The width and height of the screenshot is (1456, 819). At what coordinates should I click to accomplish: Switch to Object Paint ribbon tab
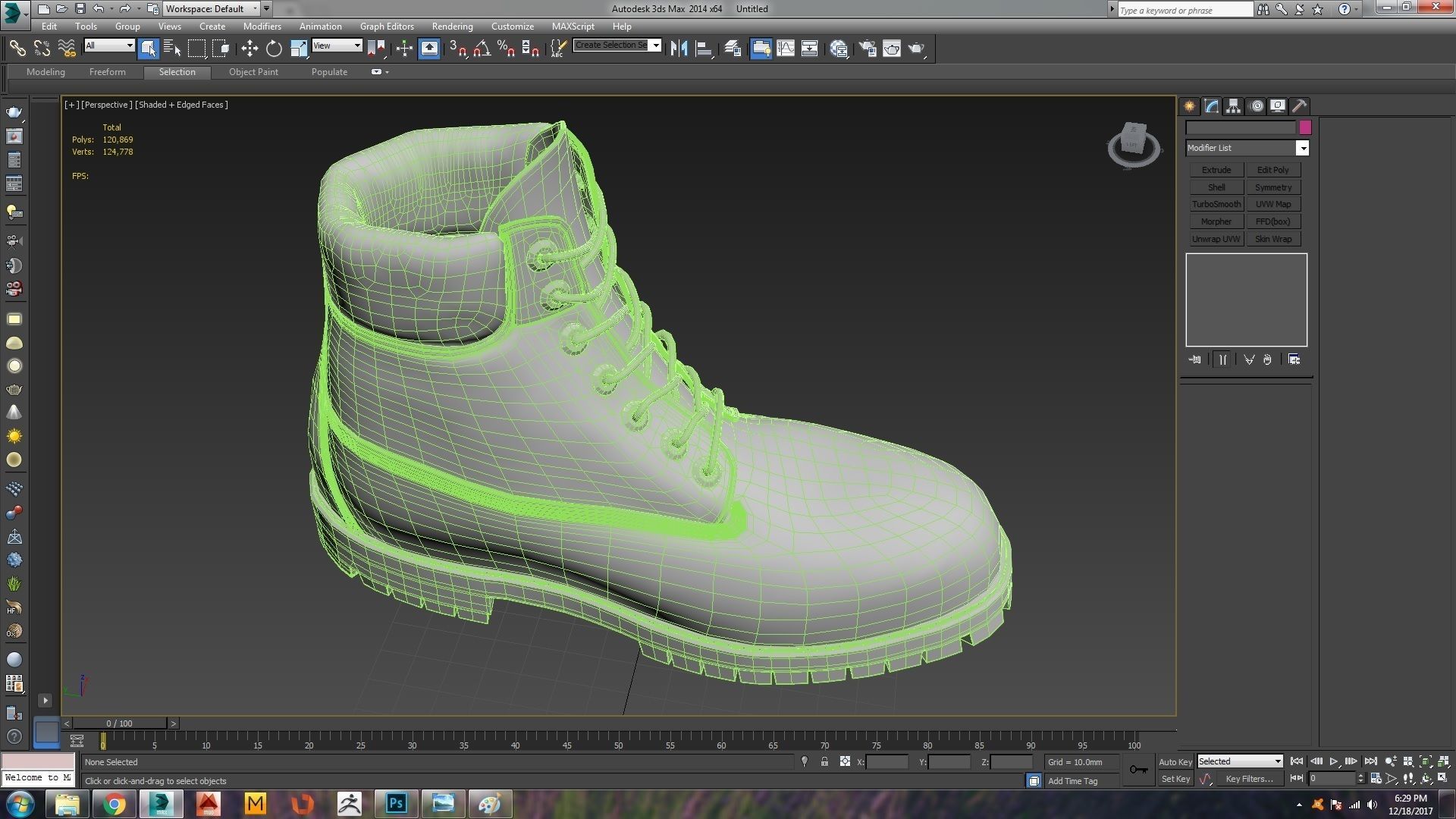pyautogui.click(x=253, y=72)
